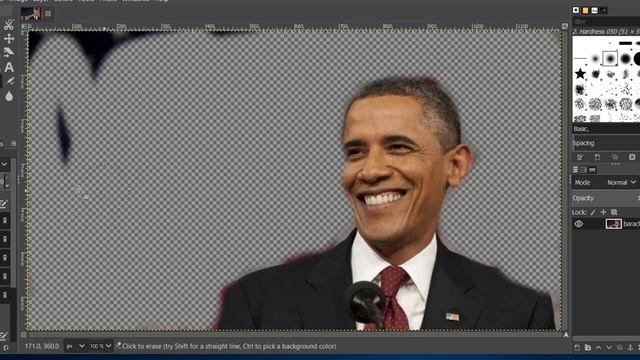640x360 pixels.
Task: Toggle zoom-on-resize icon at the canvas top-right corner
Action: tap(564, 26)
